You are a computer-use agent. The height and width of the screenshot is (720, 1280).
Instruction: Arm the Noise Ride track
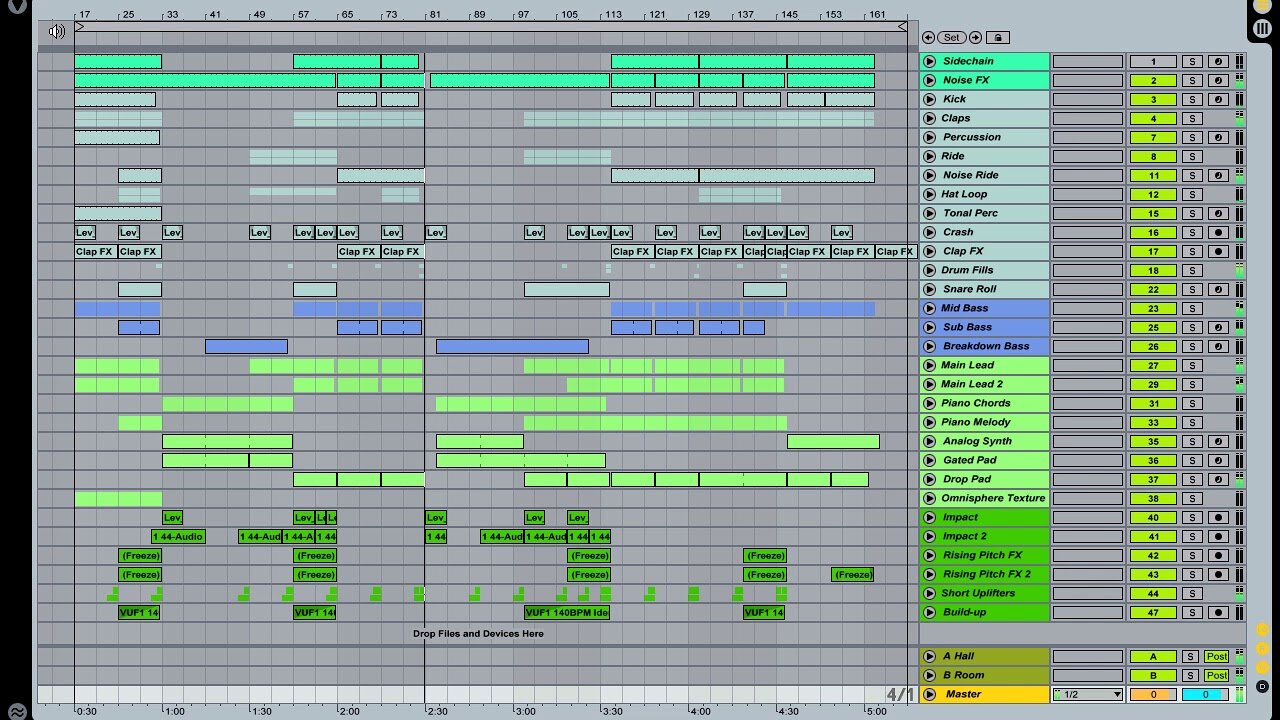[x=1217, y=175]
